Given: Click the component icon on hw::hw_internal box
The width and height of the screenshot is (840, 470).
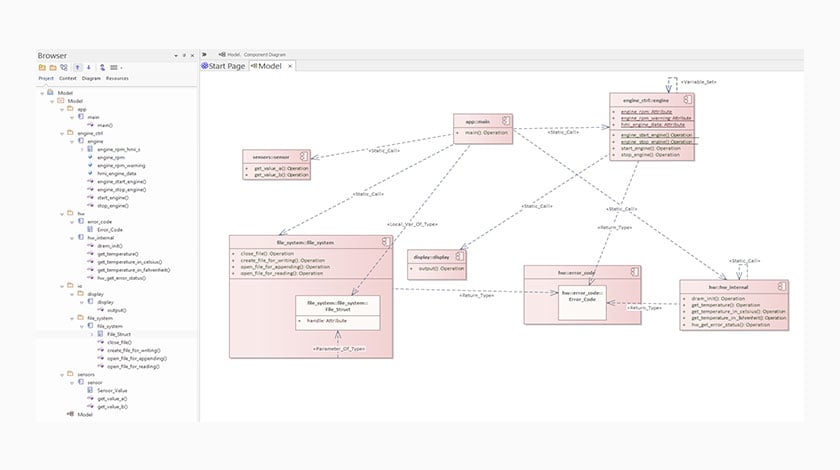Looking at the screenshot, I should (782, 287).
